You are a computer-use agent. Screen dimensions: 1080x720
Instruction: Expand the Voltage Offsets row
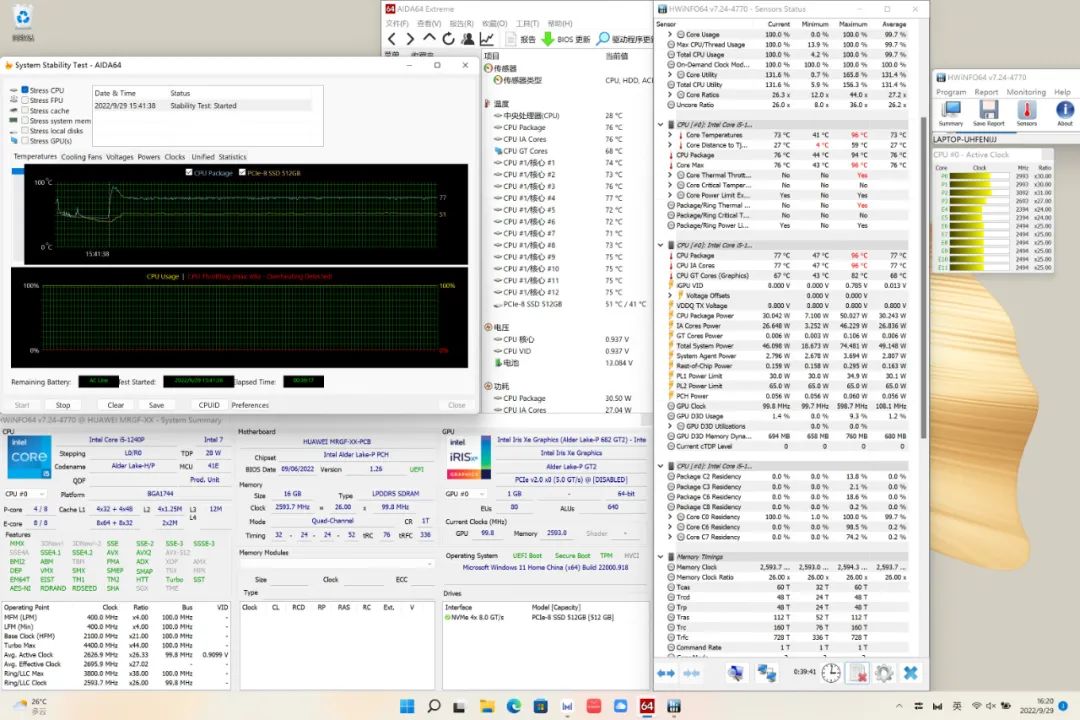click(x=669, y=296)
